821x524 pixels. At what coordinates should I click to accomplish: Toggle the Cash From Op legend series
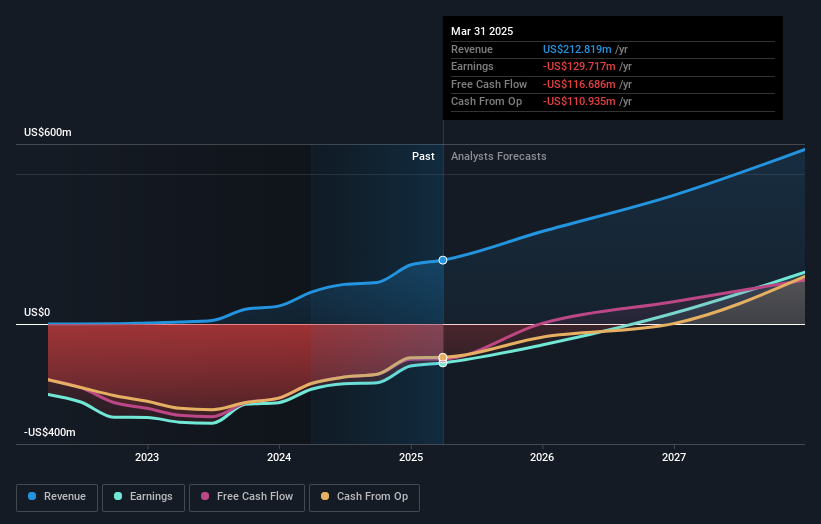click(364, 497)
